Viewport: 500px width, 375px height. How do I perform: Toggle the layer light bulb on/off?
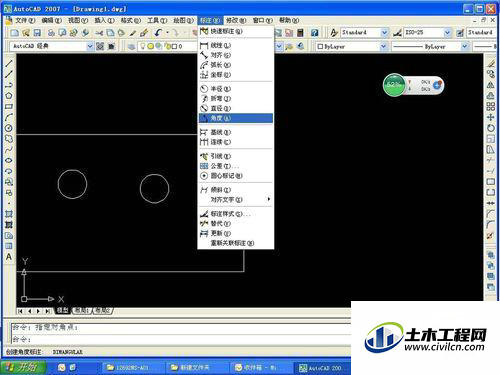coord(143,46)
